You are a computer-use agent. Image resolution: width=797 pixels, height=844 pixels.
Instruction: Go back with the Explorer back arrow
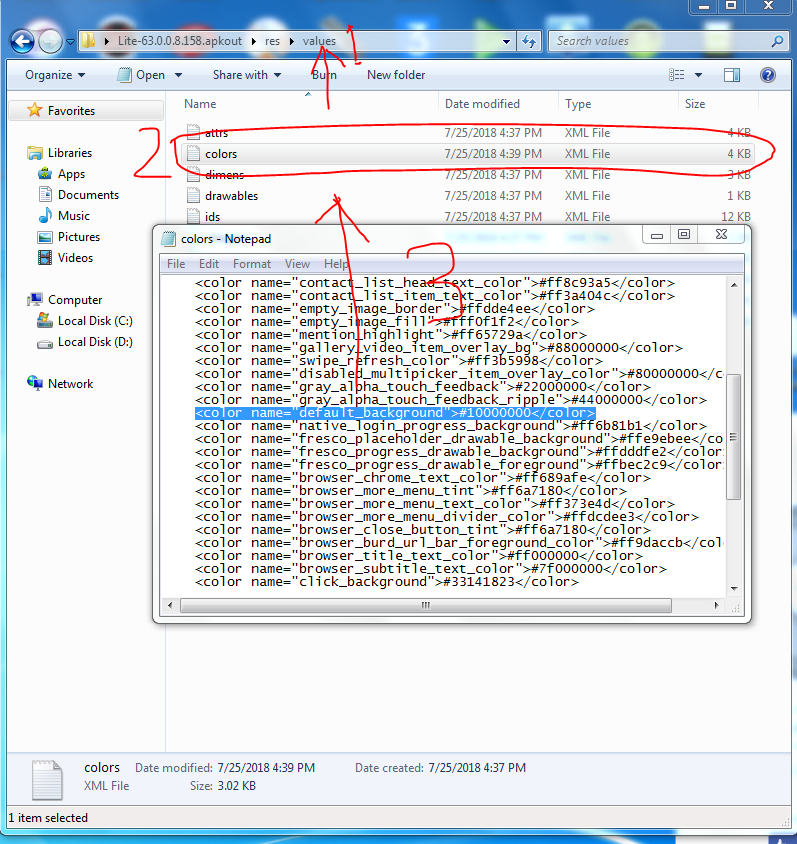click(22, 41)
